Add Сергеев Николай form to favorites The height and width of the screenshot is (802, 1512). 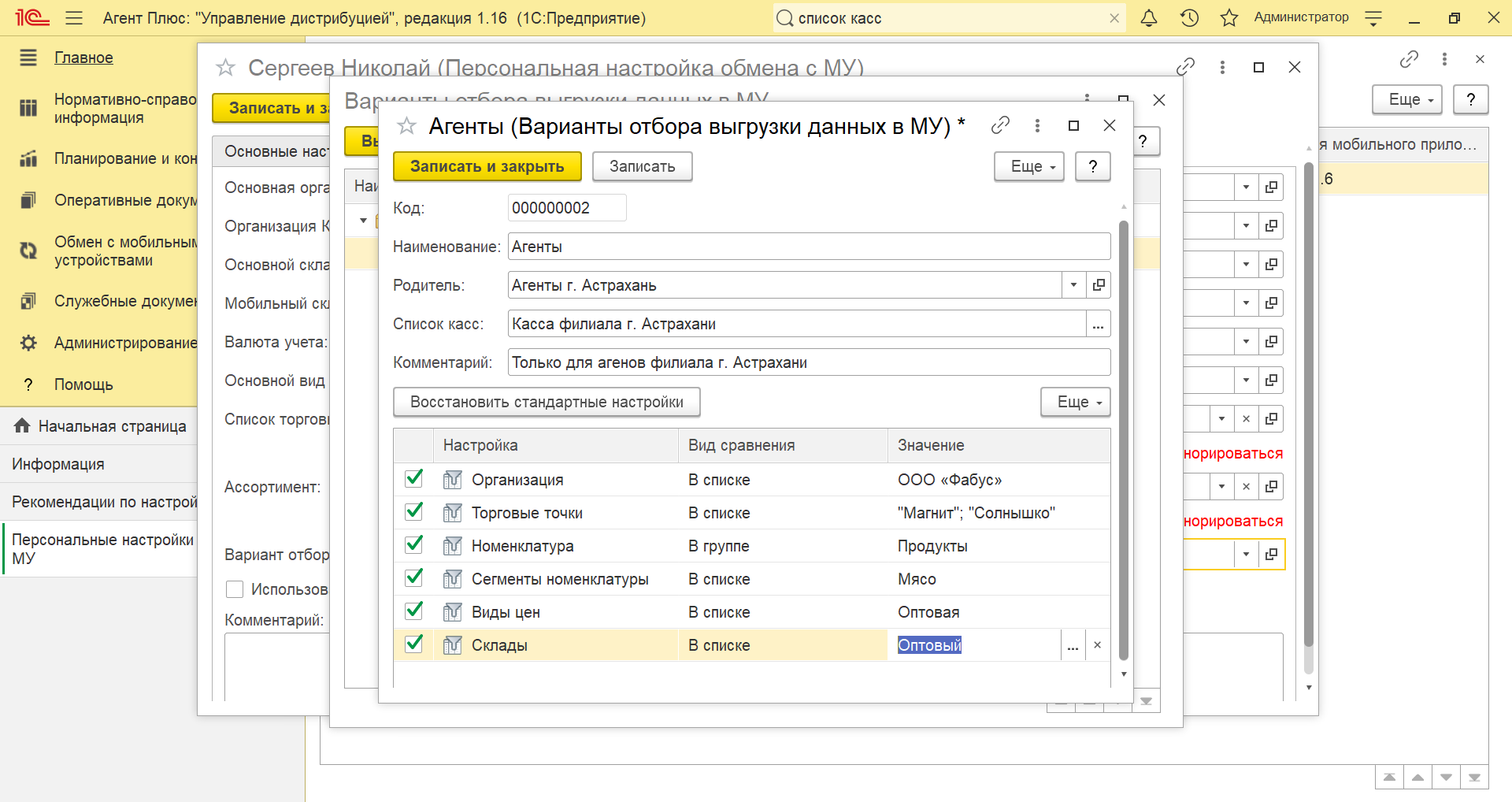226,68
